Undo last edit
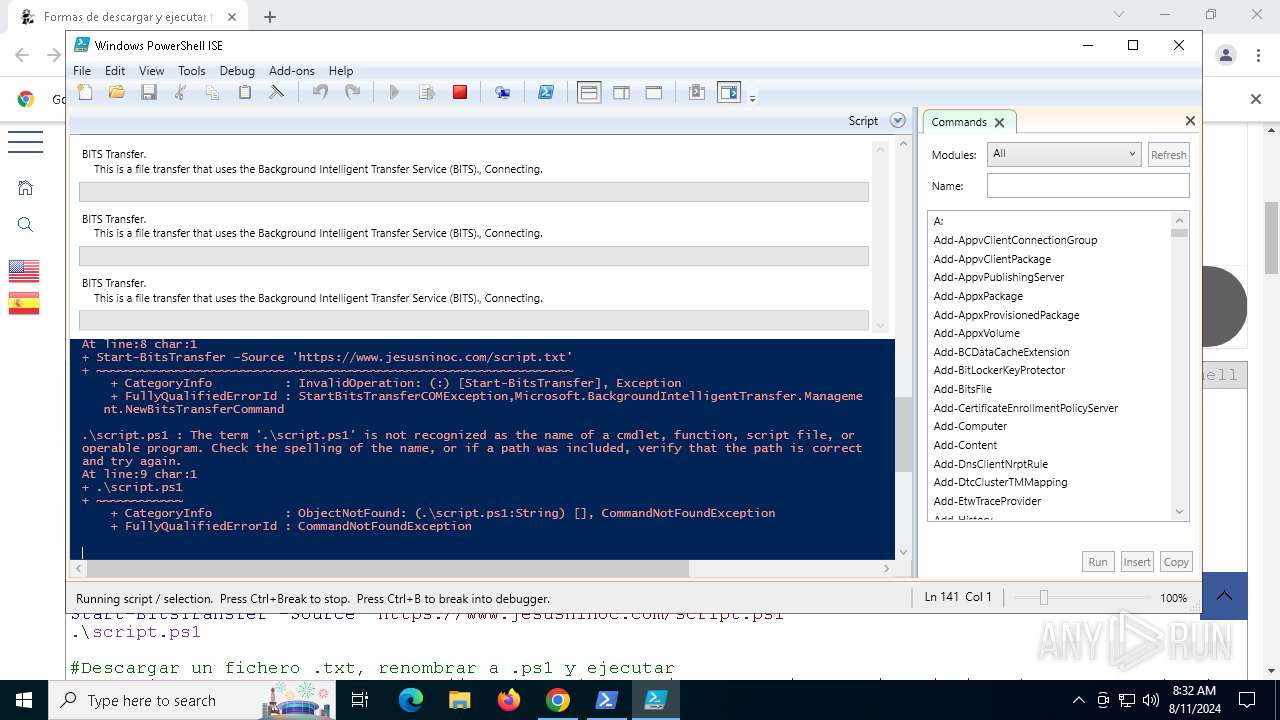The image size is (1280, 720). tap(320, 93)
